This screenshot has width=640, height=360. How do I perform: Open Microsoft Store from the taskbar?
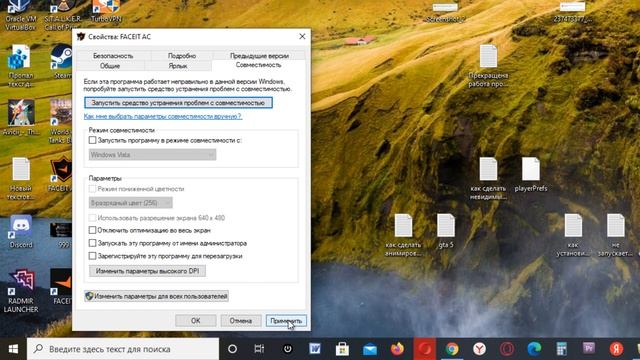click(342, 349)
